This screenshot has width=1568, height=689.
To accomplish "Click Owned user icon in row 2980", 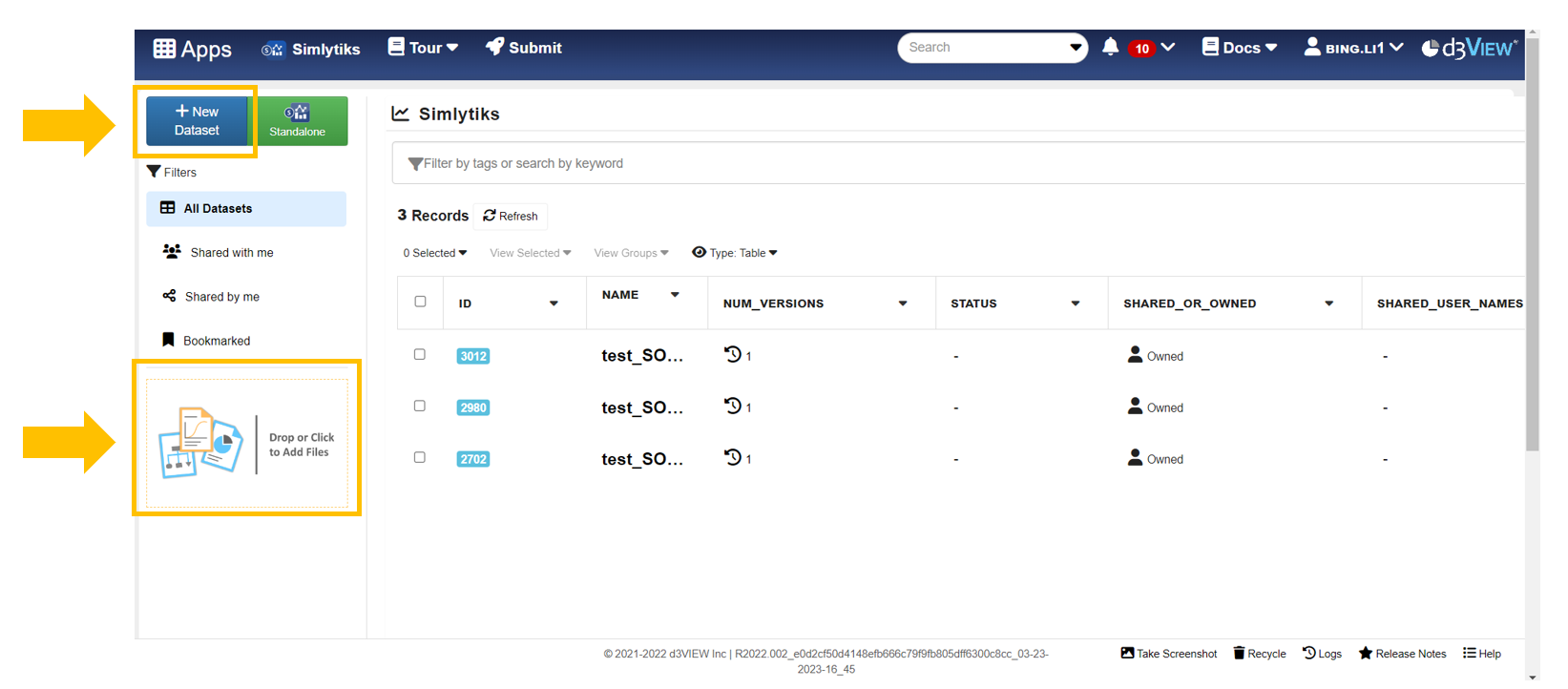I will click(1135, 406).
